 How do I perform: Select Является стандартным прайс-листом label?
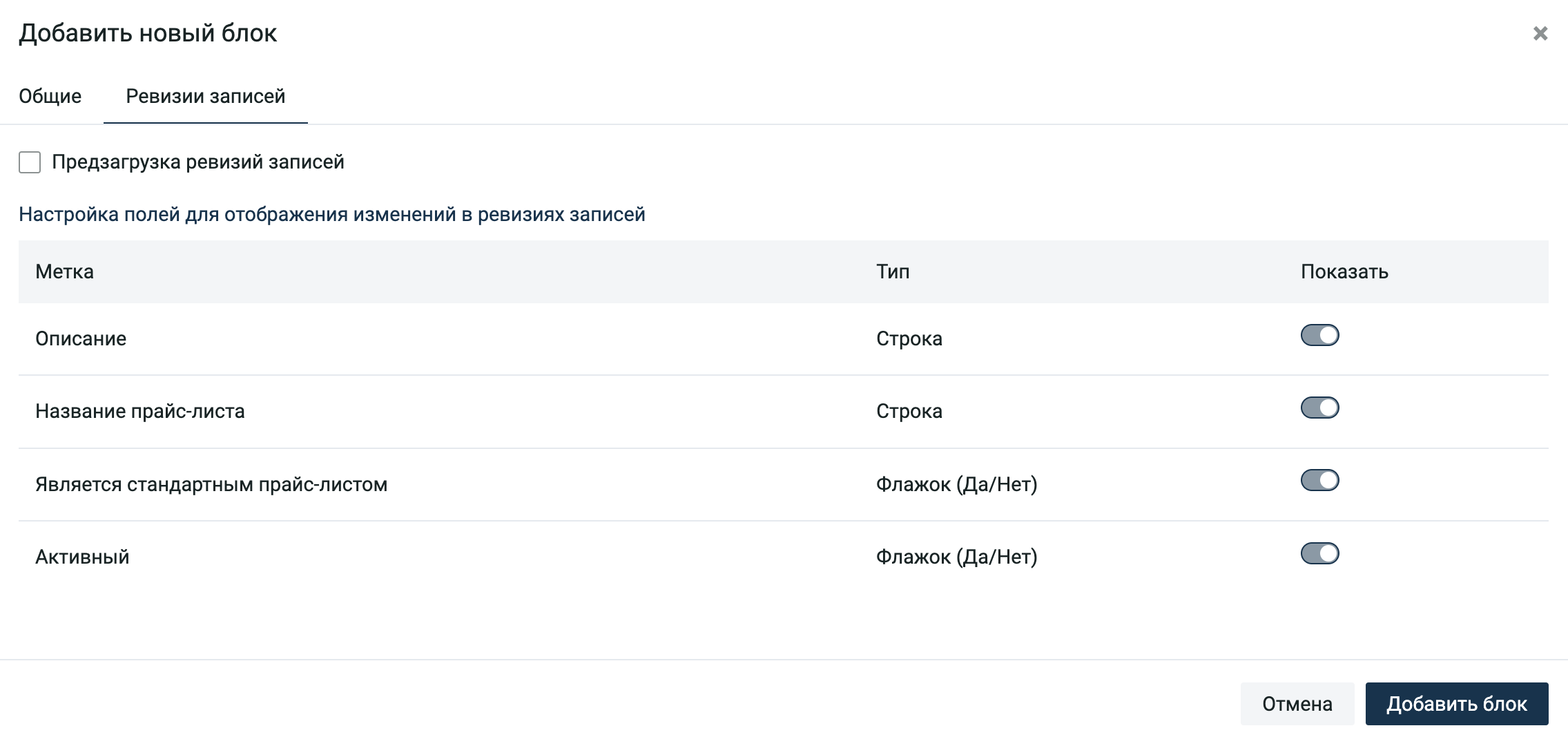coord(211,484)
